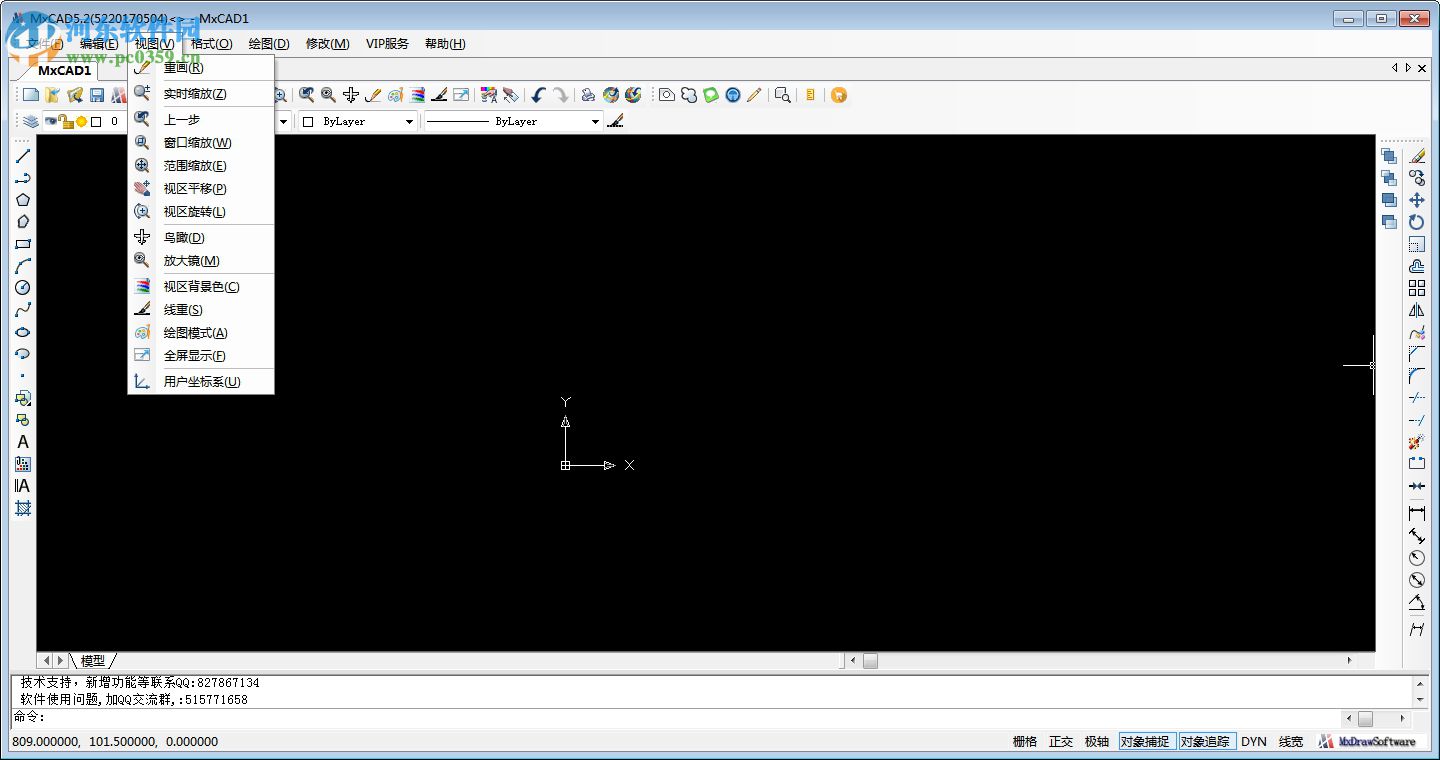Choose 全屏显示(F) menu entry
This screenshot has height=760, width=1440.
(x=201, y=356)
